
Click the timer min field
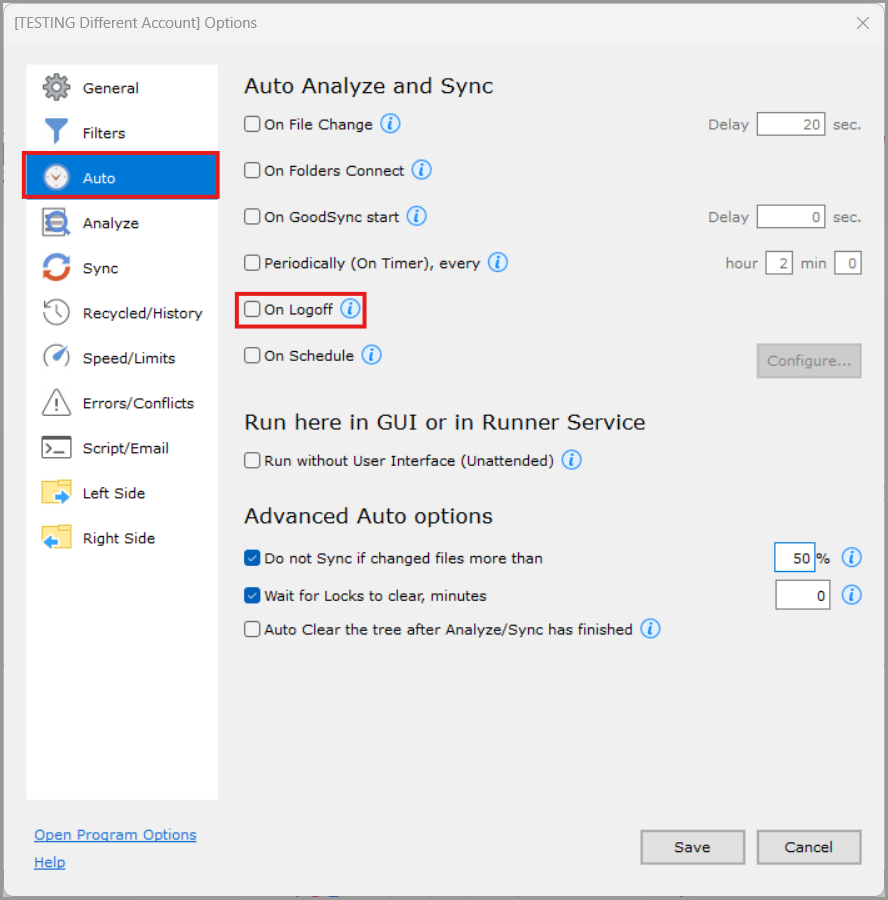847,263
